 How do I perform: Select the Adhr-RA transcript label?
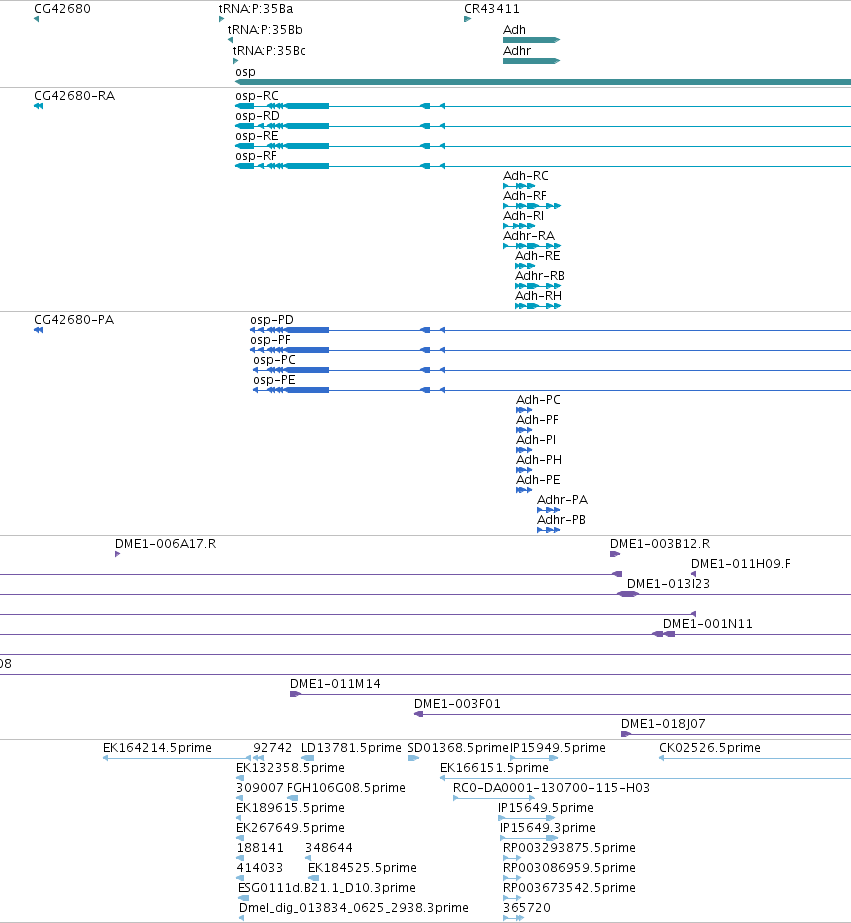pos(529,236)
